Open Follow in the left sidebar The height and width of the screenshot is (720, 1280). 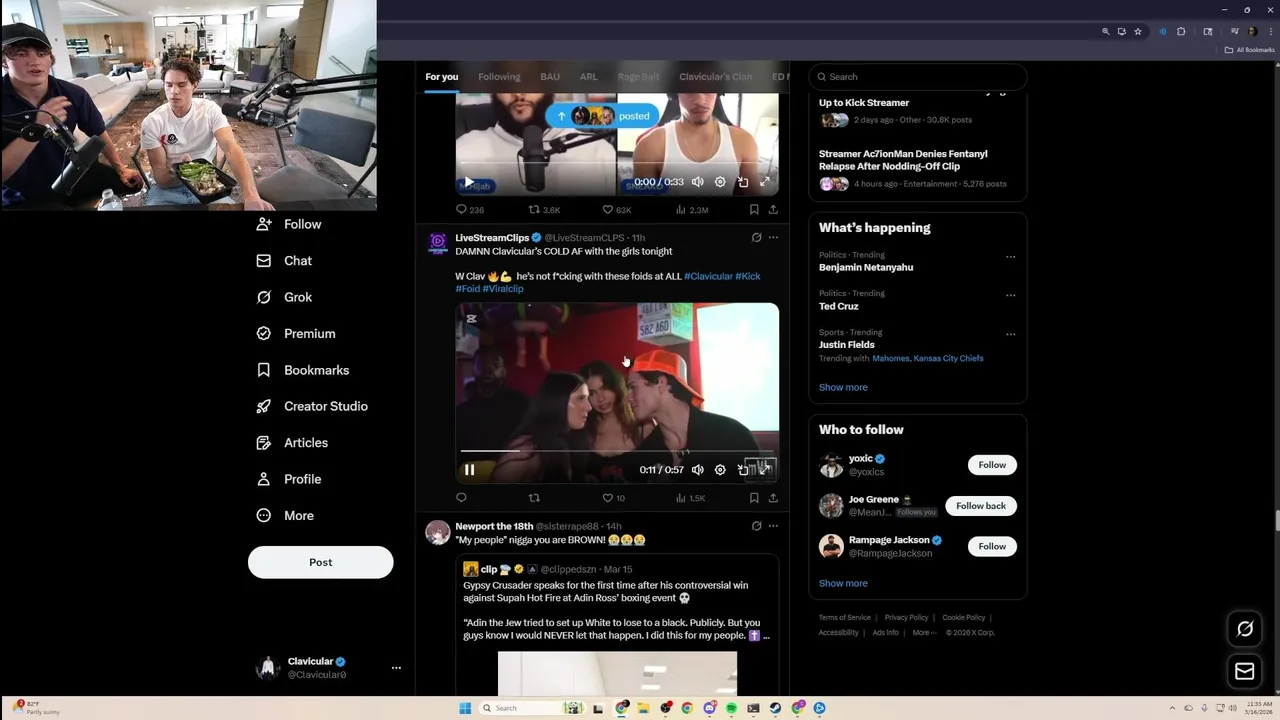[x=289, y=224]
